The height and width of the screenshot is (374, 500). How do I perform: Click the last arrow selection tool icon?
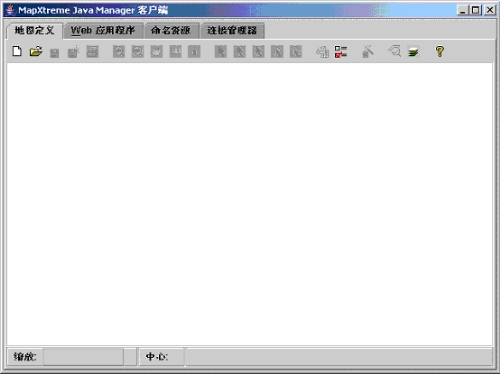coord(296,52)
